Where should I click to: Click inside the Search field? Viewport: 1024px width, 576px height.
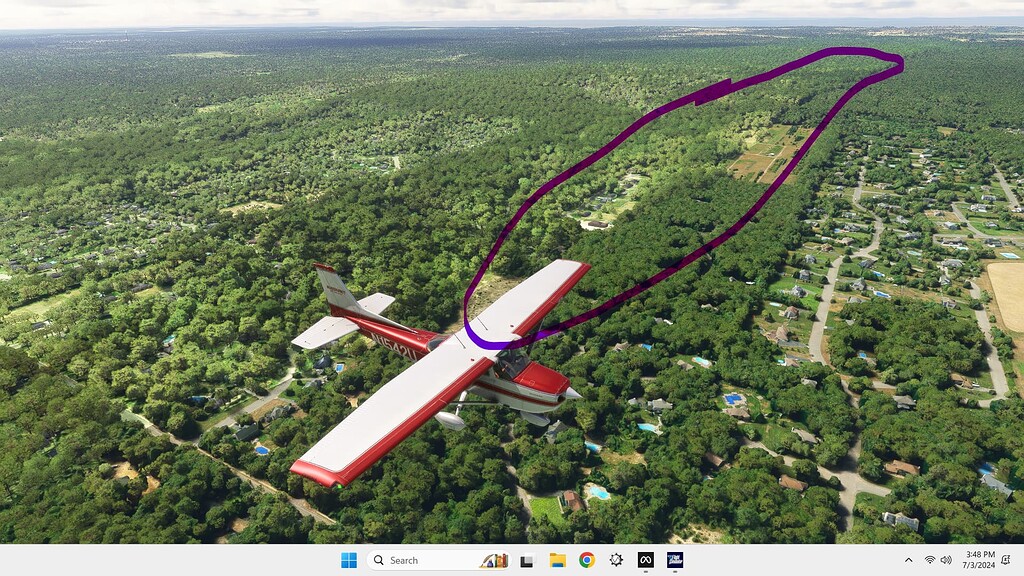(x=420, y=561)
